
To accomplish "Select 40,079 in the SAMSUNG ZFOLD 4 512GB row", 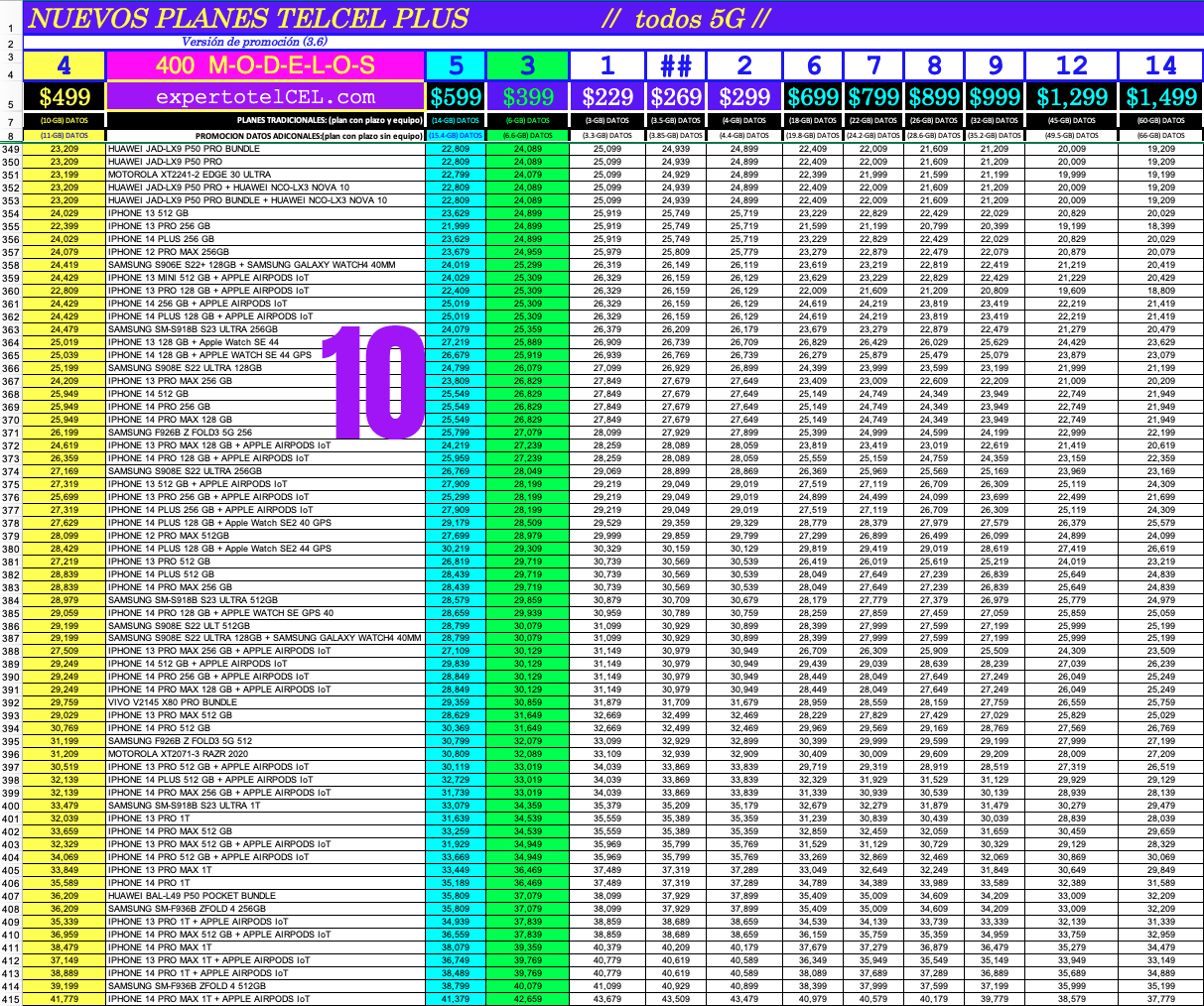I will pyautogui.click(x=528, y=986).
